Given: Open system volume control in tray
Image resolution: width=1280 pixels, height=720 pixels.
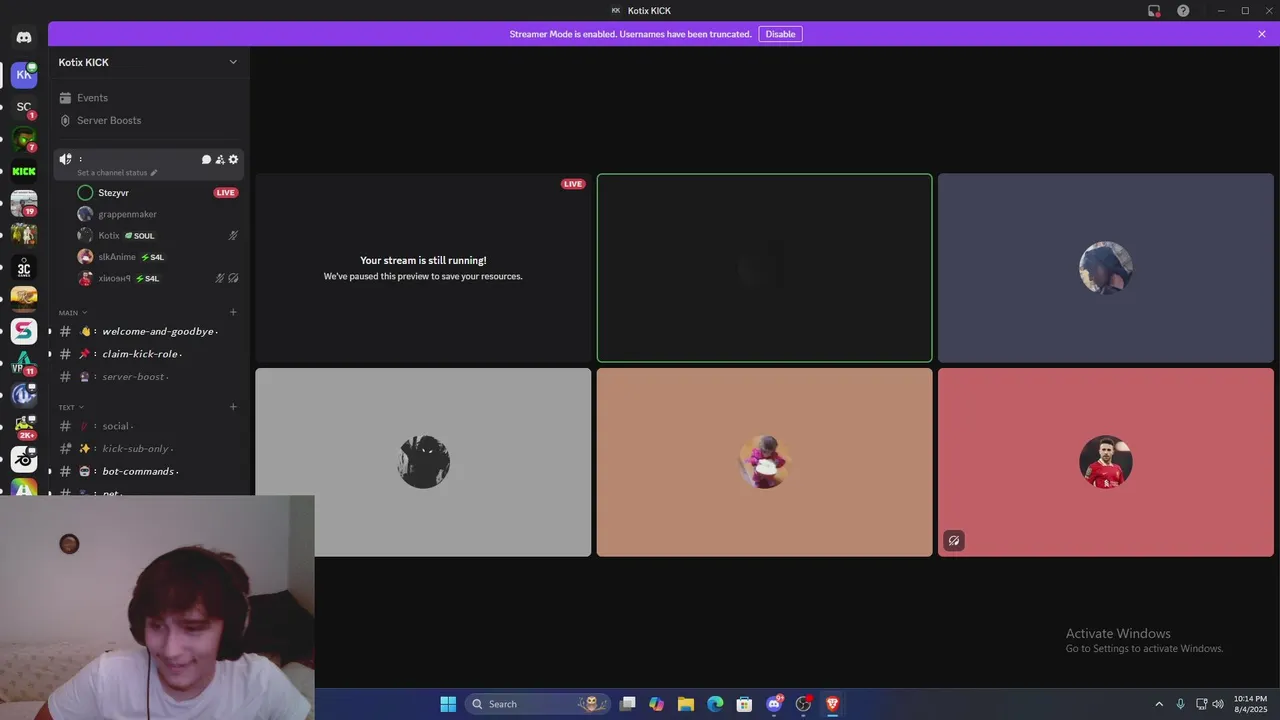Looking at the screenshot, I should coord(1218,704).
